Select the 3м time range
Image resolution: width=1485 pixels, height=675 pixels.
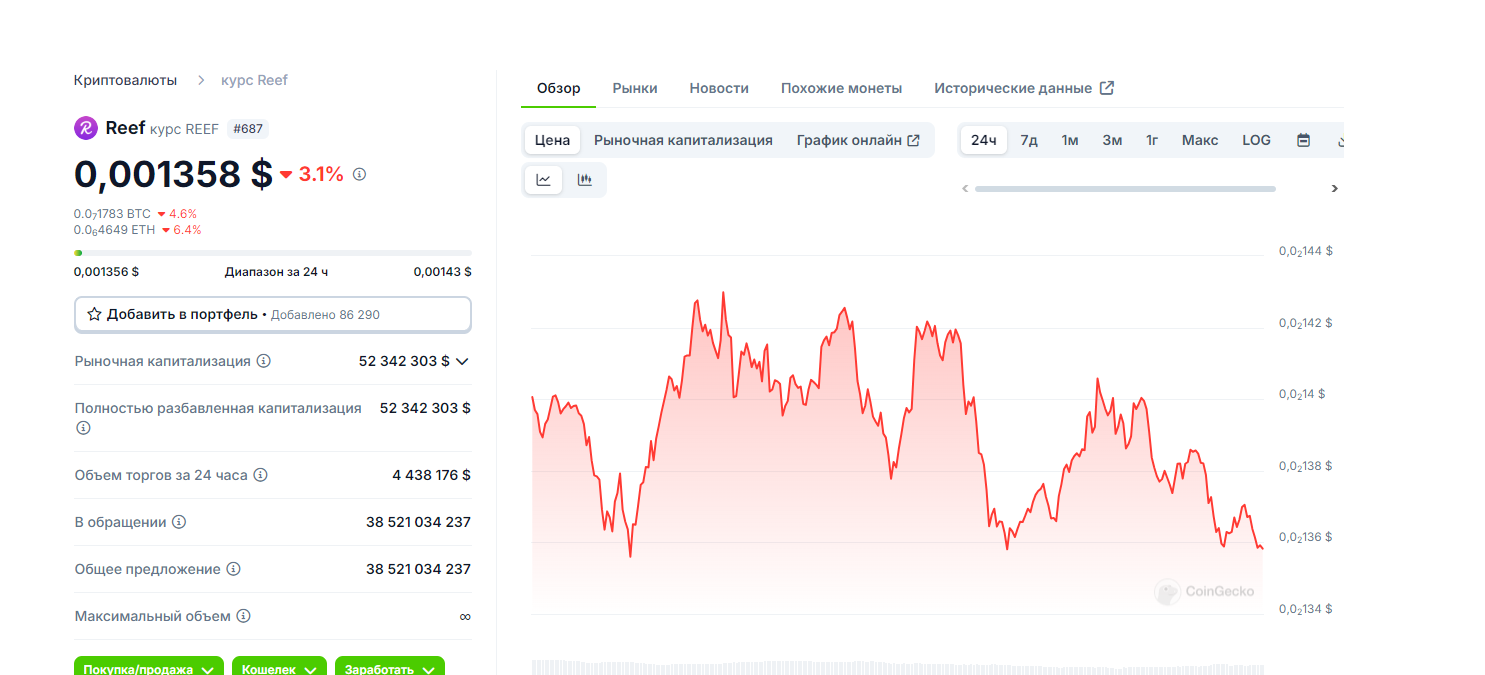[x=1112, y=140]
